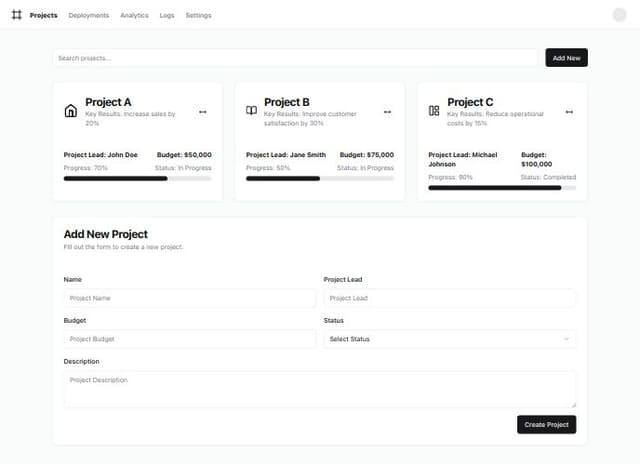Open Project C's arrows options icon
The width and height of the screenshot is (640, 464).
tap(569, 112)
